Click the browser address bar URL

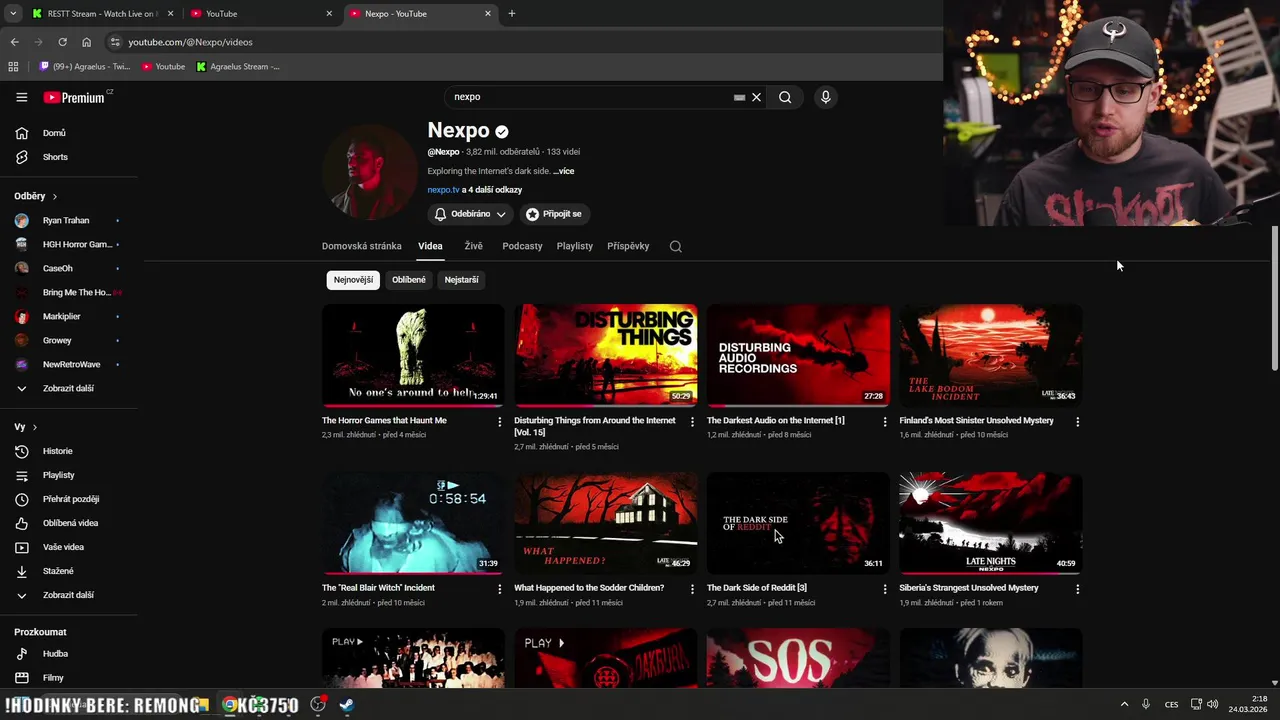[190, 42]
